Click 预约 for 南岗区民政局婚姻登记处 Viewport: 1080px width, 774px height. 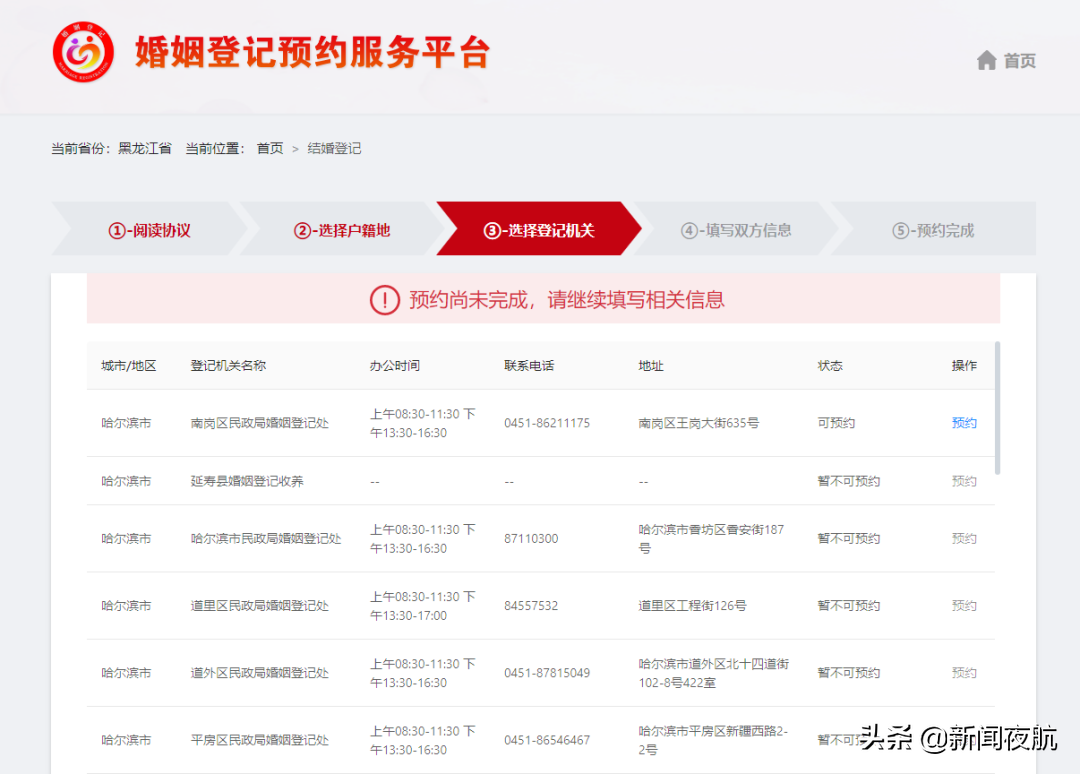tap(963, 423)
